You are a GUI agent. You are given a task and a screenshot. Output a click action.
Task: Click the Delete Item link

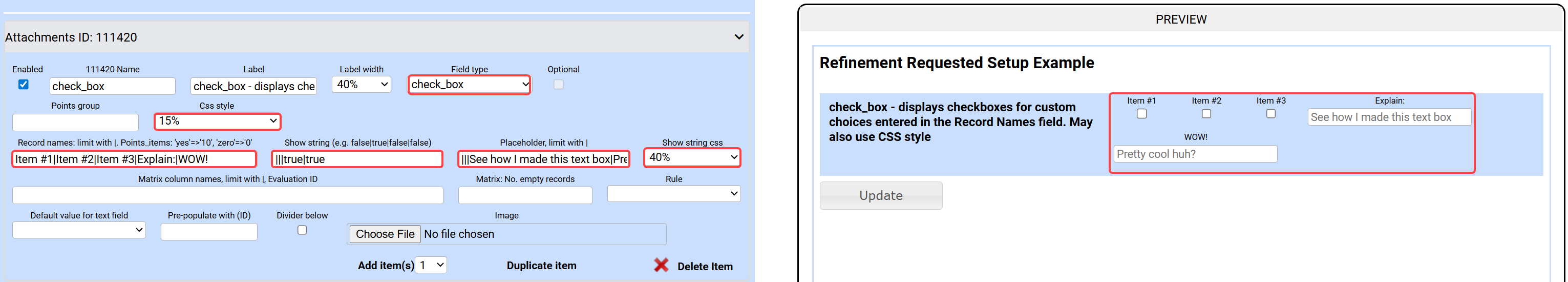pyautogui.click(x=705, y=267)
